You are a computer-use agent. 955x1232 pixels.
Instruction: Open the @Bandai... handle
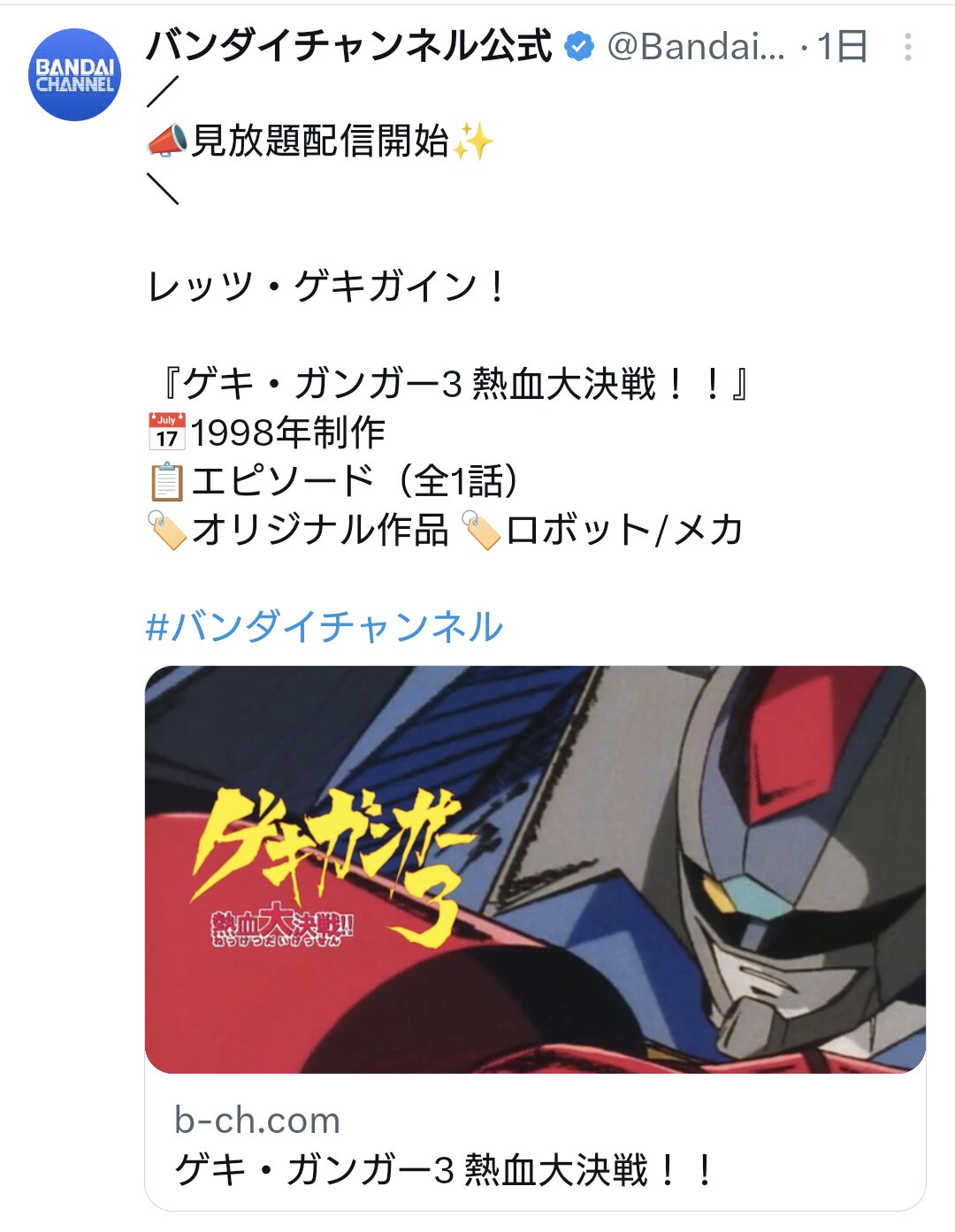pyautogui.click(x=695, y=47)
